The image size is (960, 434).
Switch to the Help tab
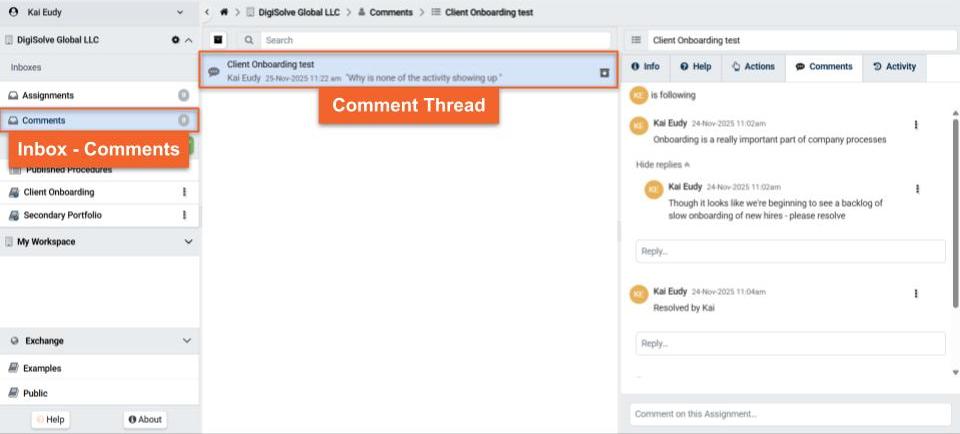click(x=696, y=67)
